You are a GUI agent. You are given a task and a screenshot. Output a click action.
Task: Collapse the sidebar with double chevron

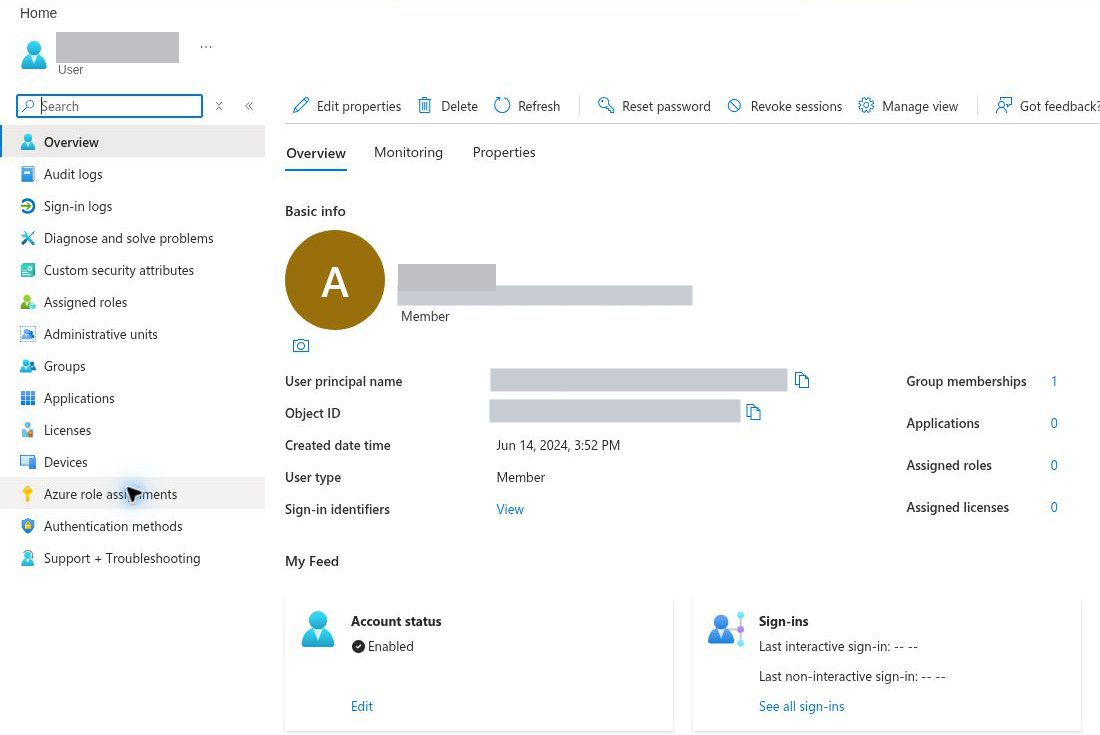coord(249,106)
